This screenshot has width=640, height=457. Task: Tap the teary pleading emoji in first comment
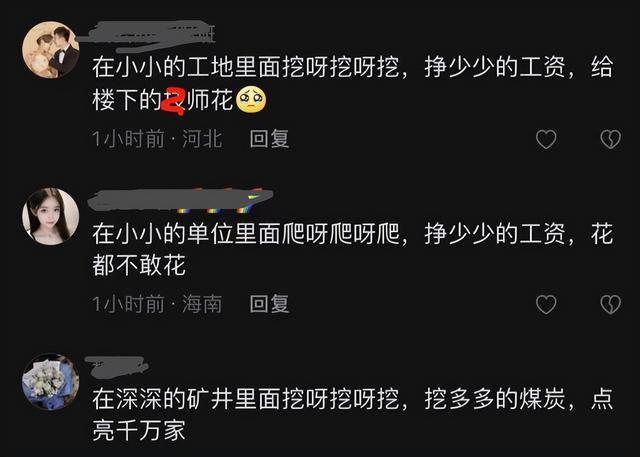tap(251, 100)
